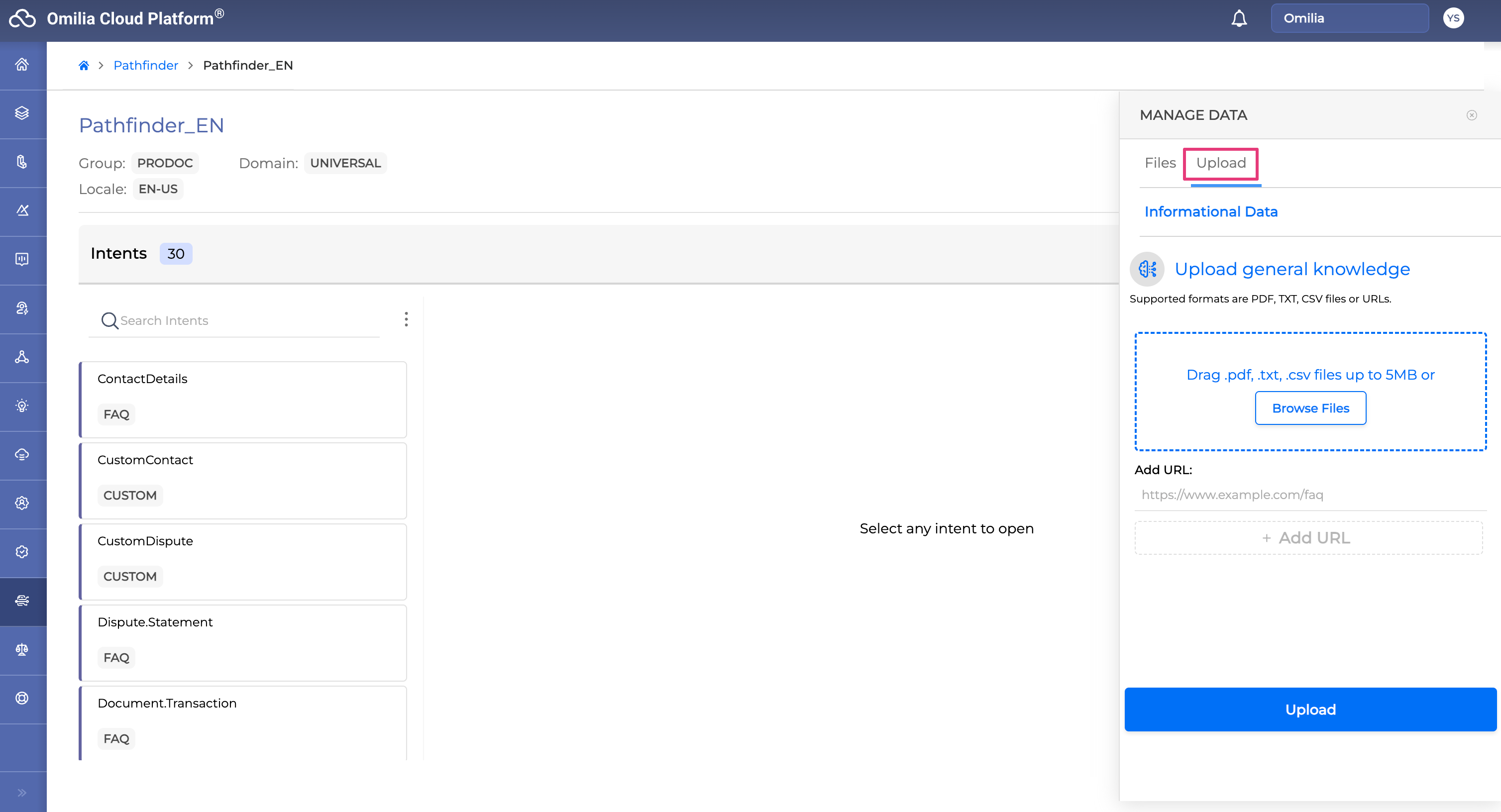Screen dimensions: 1501x812
Task: Open the Omilia organization selector
Action: (1349, 18)
